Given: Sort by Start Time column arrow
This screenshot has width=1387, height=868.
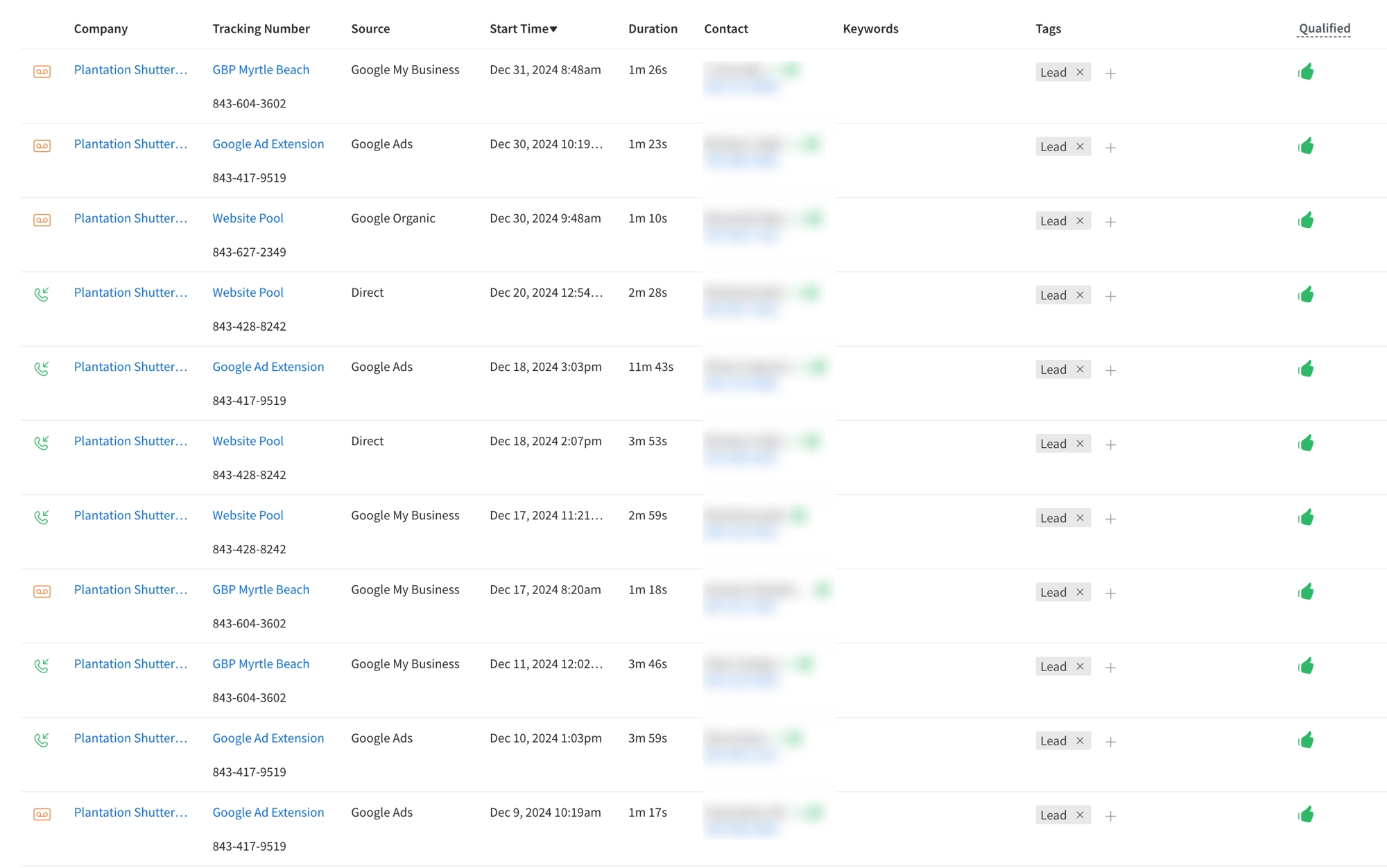Looking at the screenshot, I should click(553, 29).
